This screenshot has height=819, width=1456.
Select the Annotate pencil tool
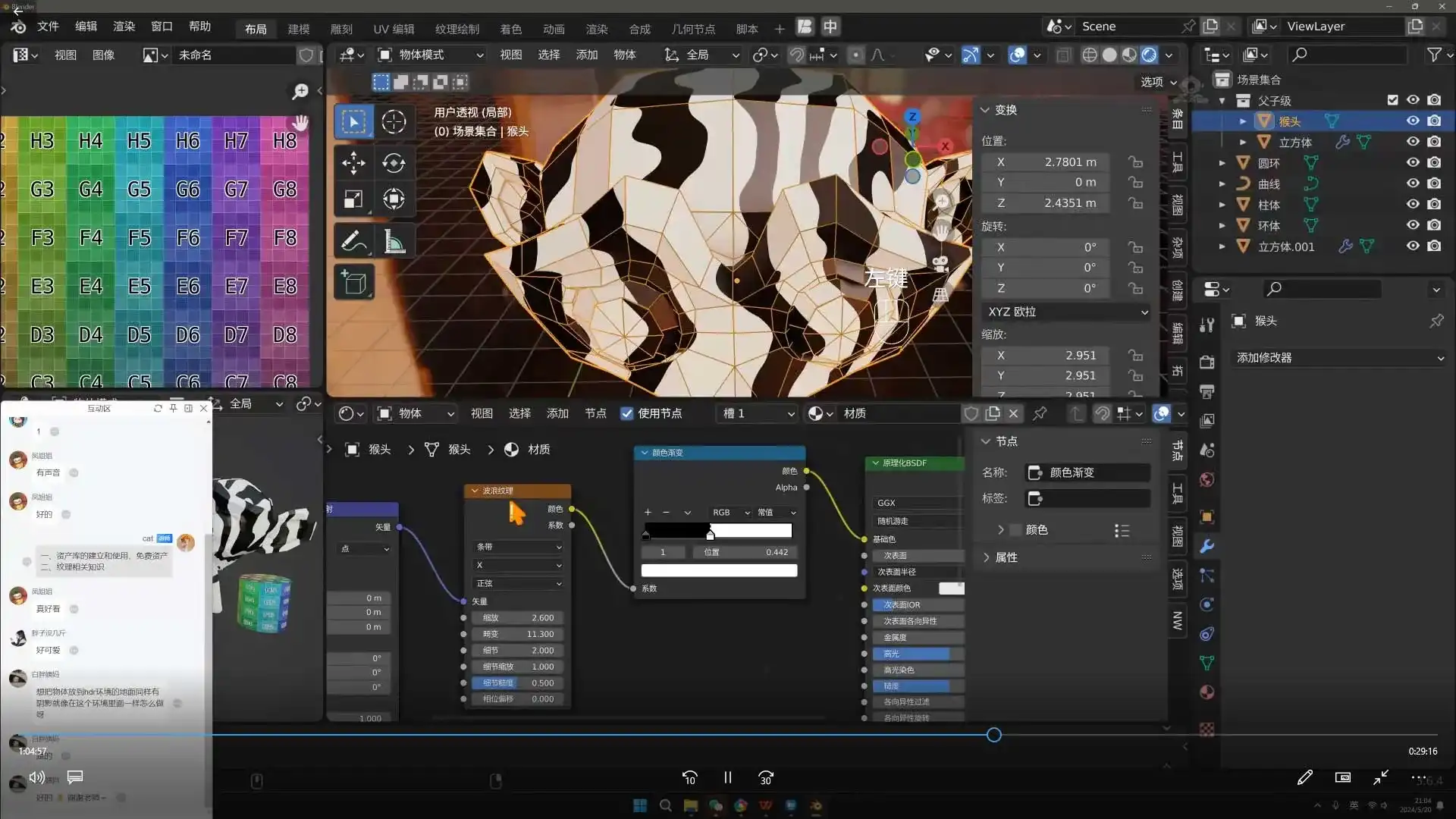tap(353, 242)
